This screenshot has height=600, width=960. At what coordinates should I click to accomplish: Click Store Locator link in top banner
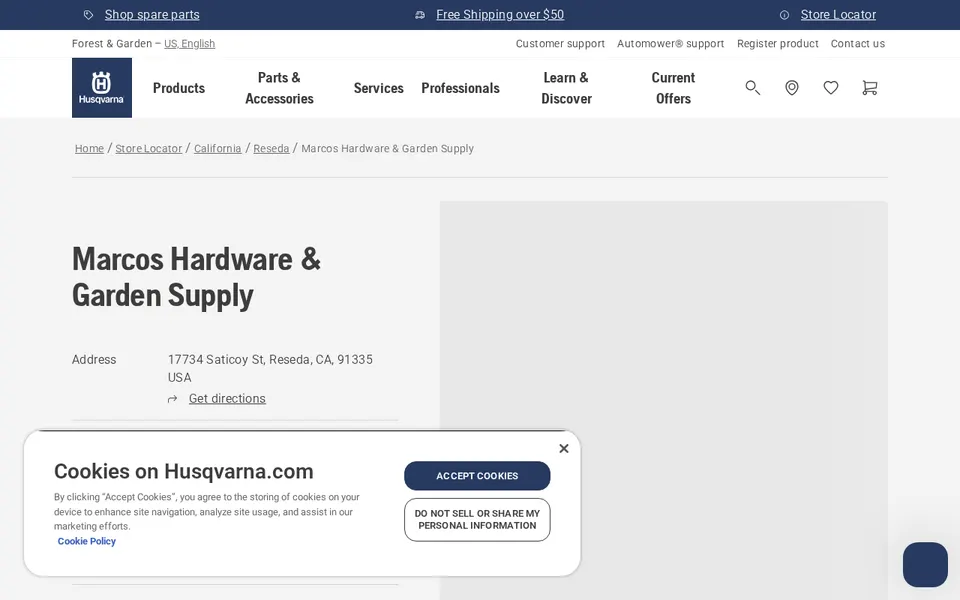point(838,15)
